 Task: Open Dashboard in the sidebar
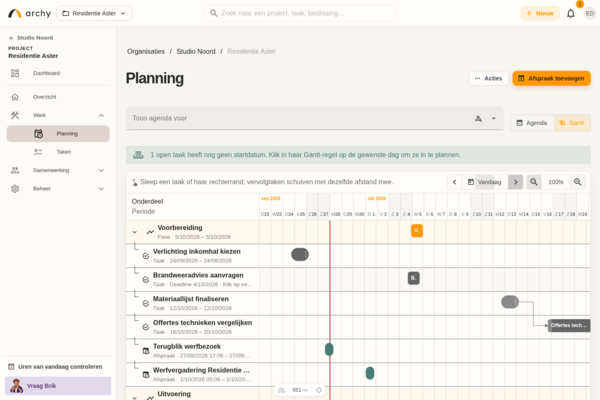point(58,73)
